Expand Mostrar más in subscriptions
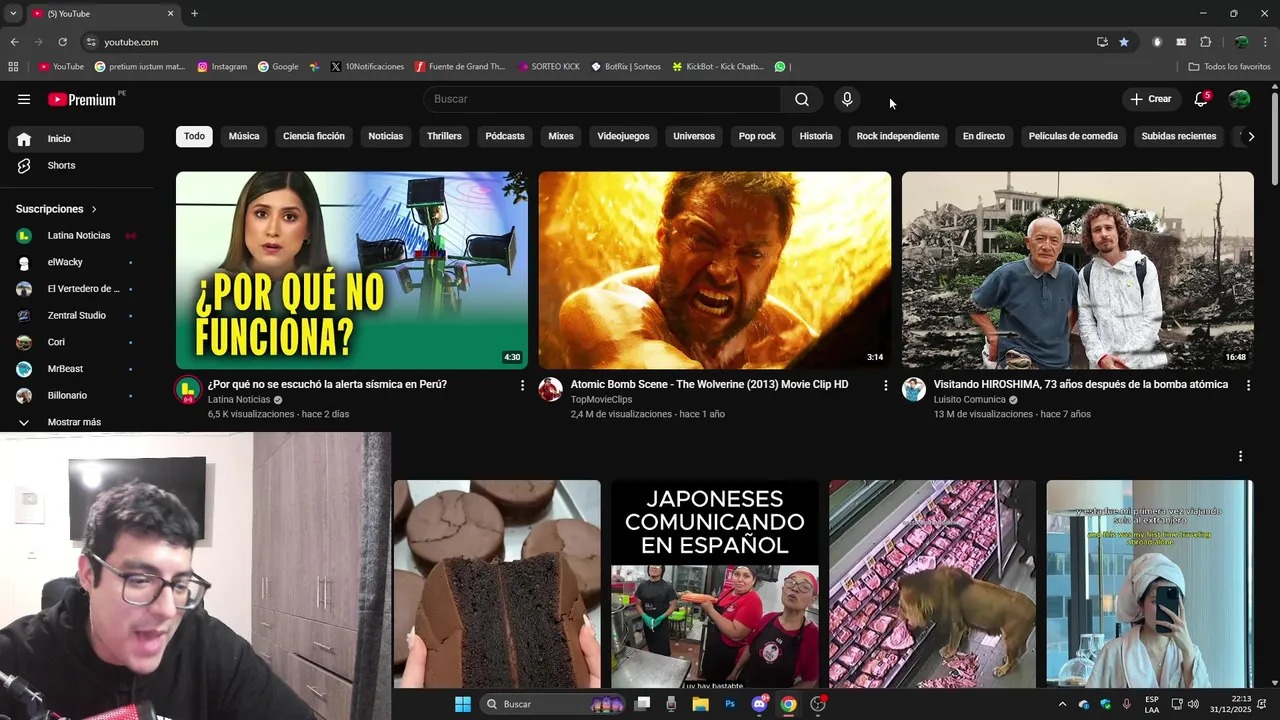The image size is (1280, 720). pos(76,422)
